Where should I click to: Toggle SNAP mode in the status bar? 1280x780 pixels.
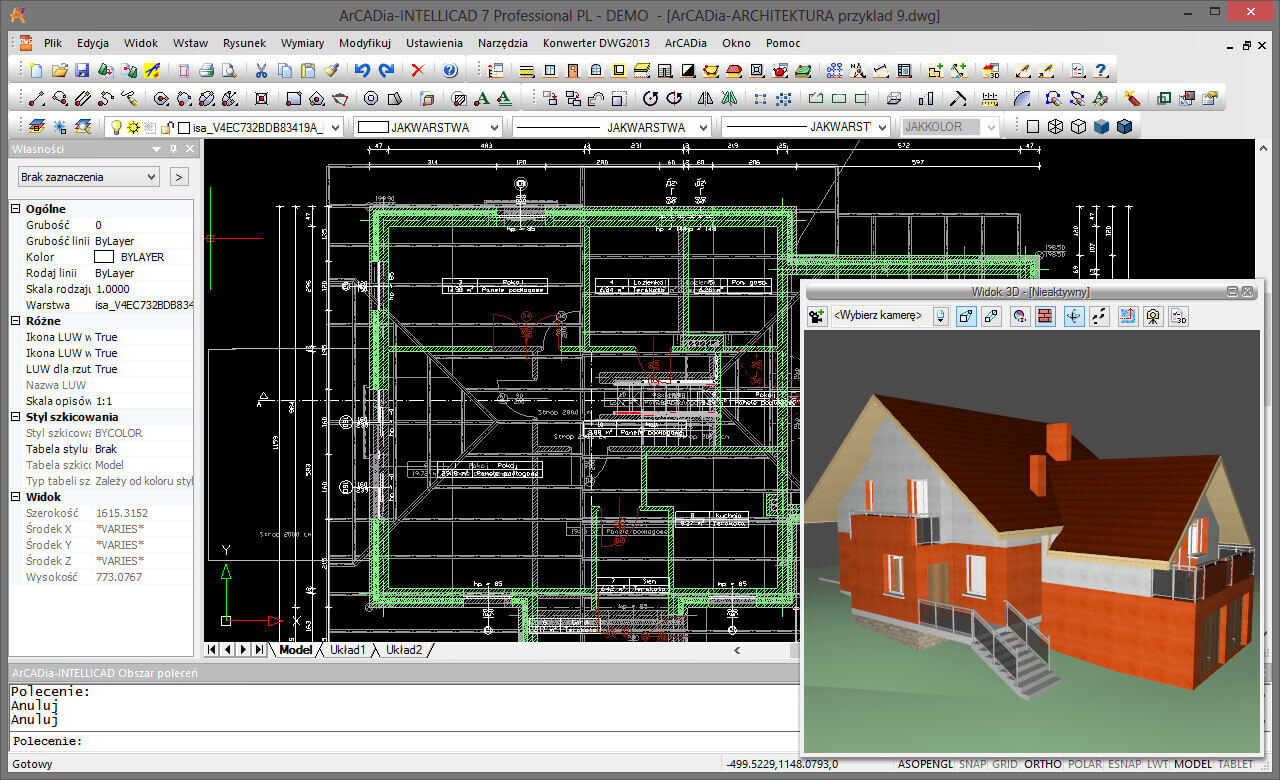click(973, 764)
